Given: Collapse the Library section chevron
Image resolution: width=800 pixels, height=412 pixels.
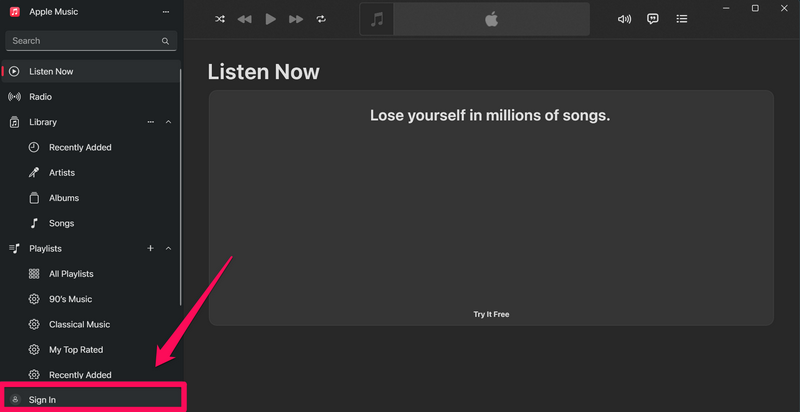Looking at the screenshot, I should [168, 122].
